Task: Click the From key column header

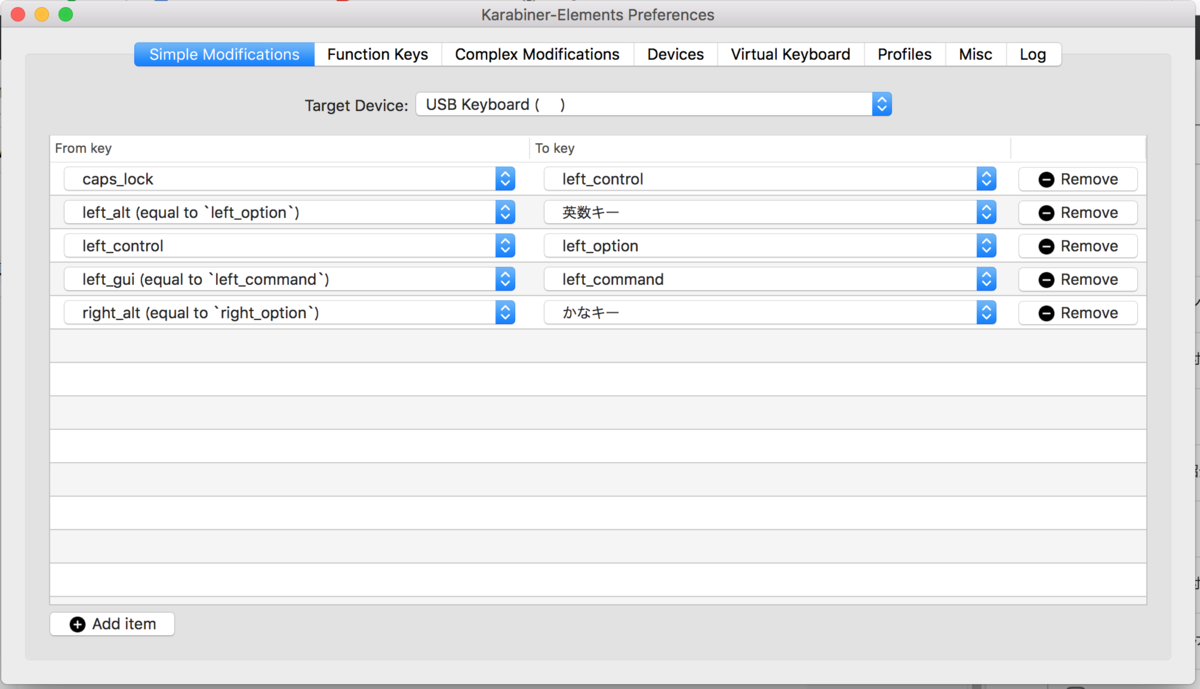Action: click(290, 148)
